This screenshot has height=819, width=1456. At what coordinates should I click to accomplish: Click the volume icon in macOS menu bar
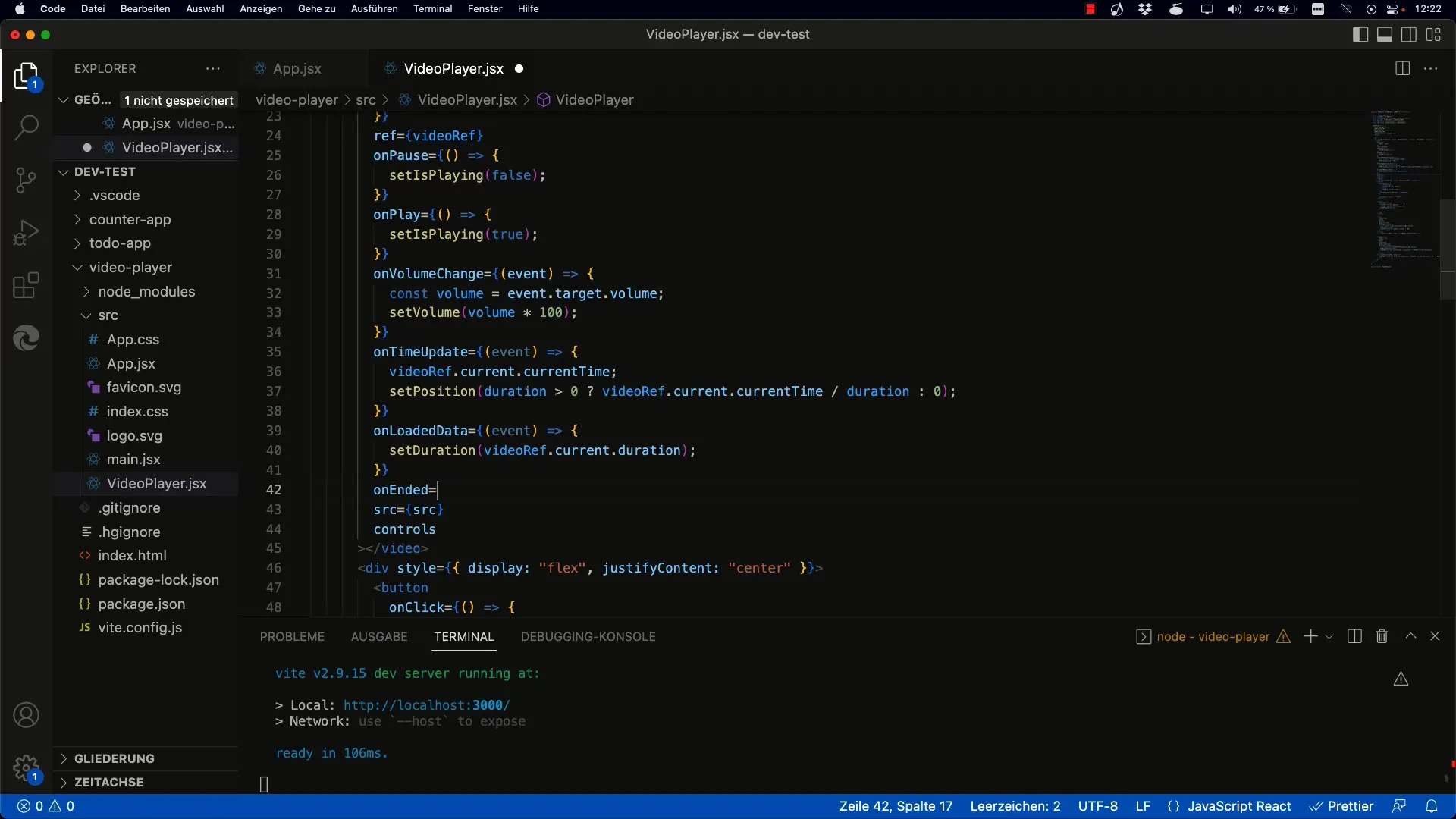1235,9
